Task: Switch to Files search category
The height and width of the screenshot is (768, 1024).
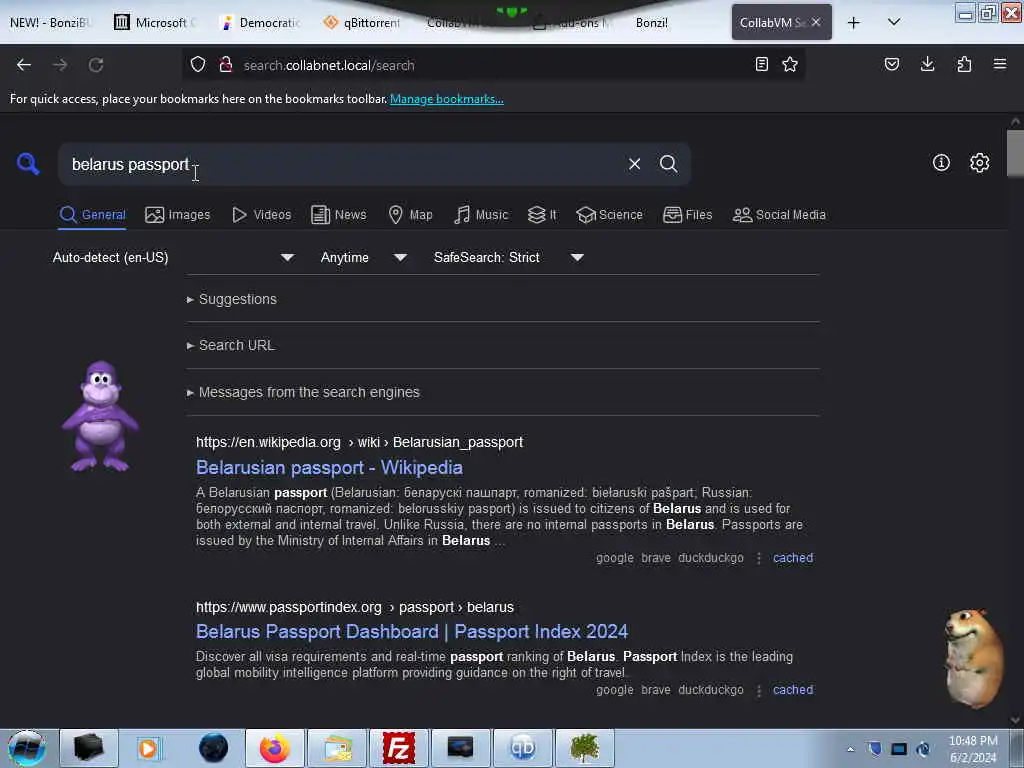Action: point(687,215)
